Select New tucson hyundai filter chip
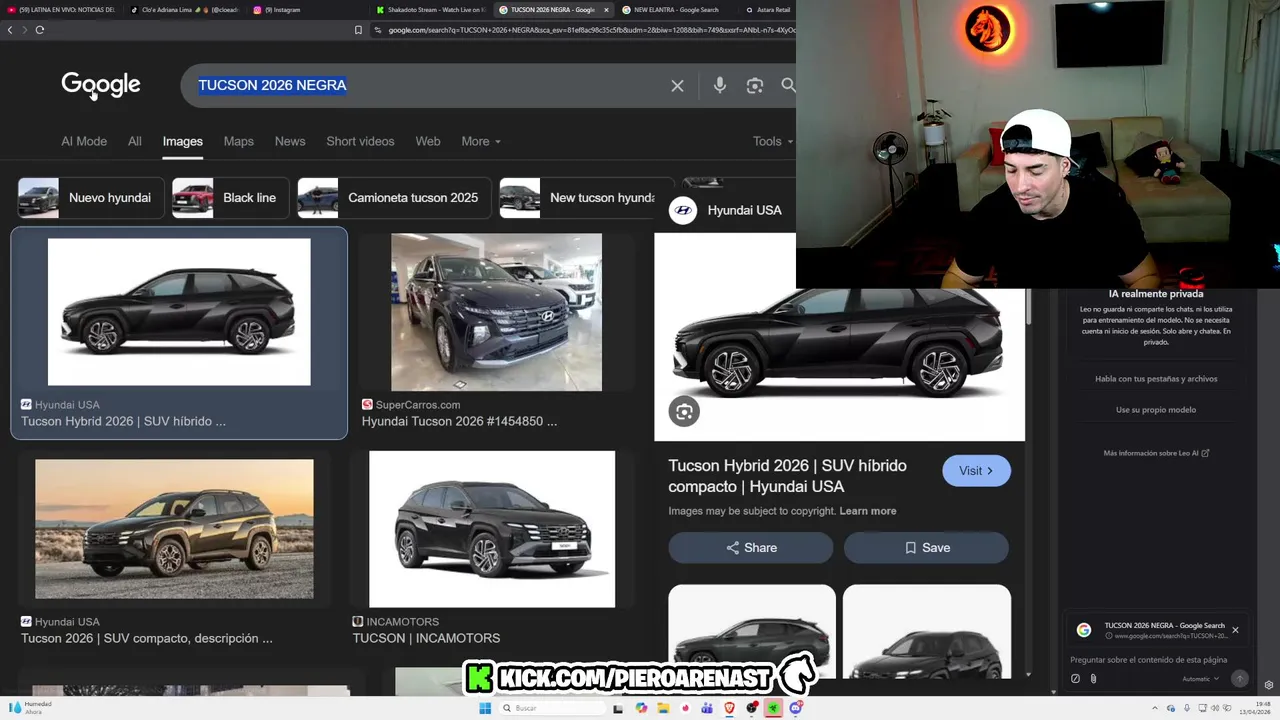The height and width of the screenshot is (720, 1280). [586, 198]
